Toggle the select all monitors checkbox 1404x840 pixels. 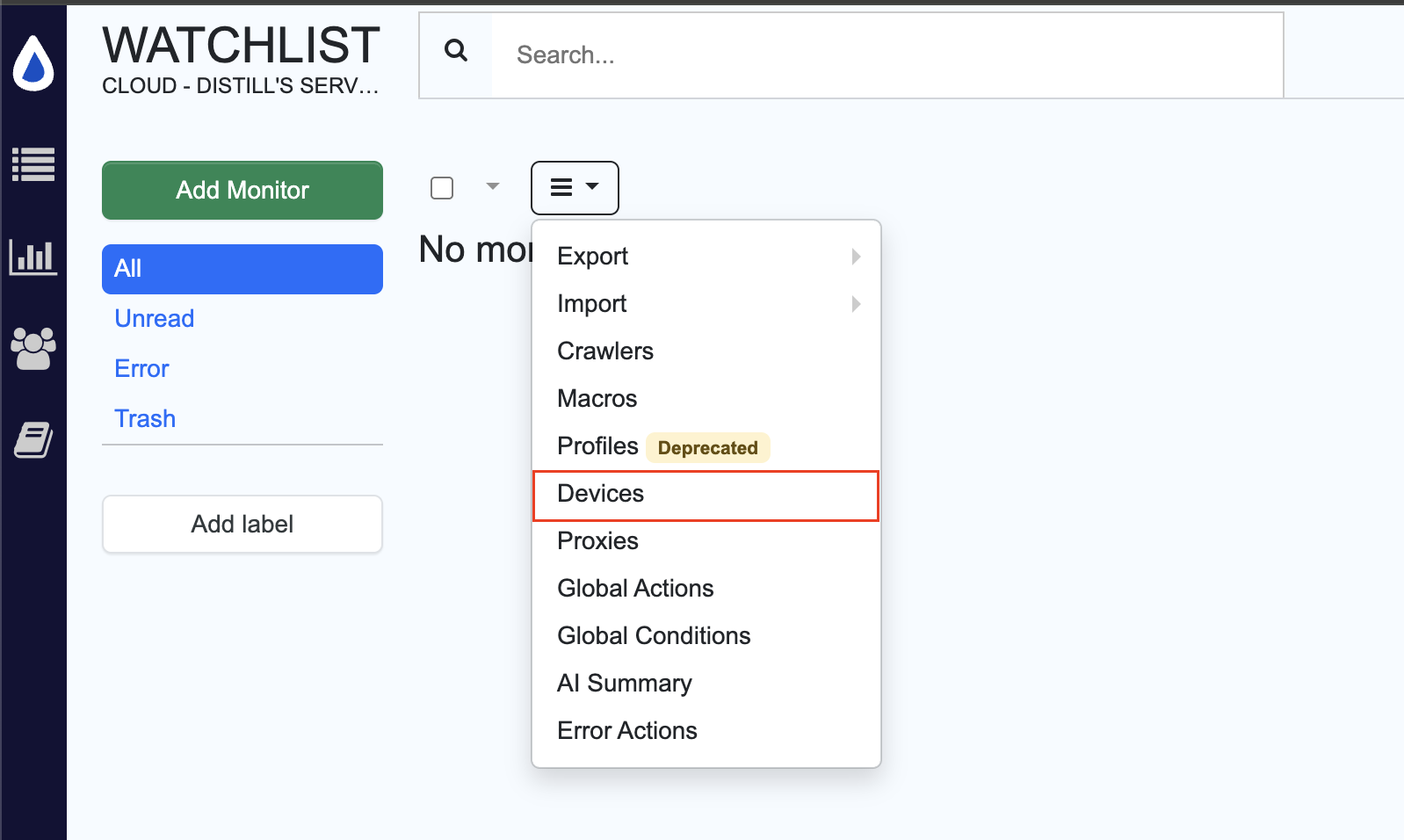pos(442,188)
